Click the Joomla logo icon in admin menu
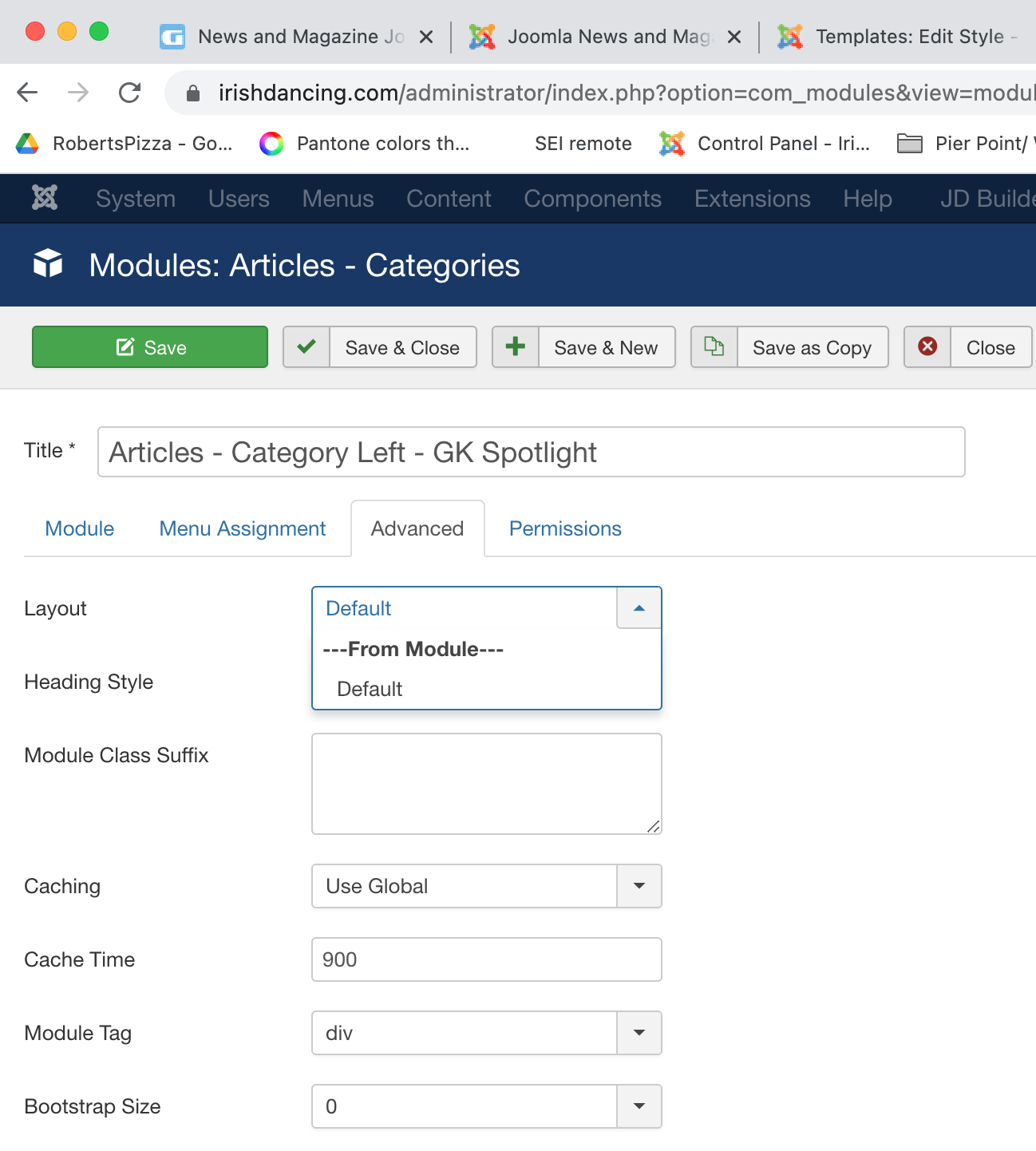 tap(45, 198)
